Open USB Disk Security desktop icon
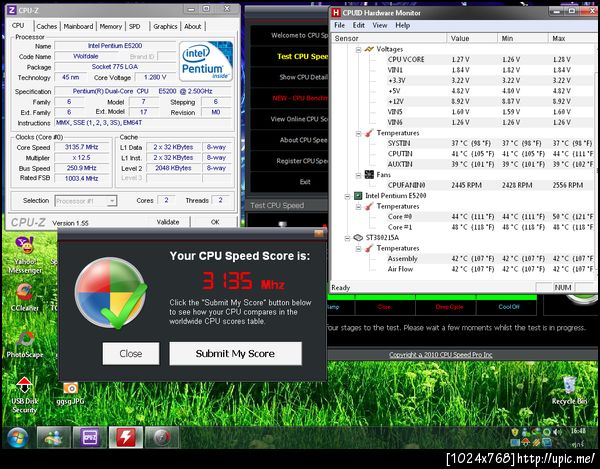Screen dimensions: 600x469 (x=24, y=395)
